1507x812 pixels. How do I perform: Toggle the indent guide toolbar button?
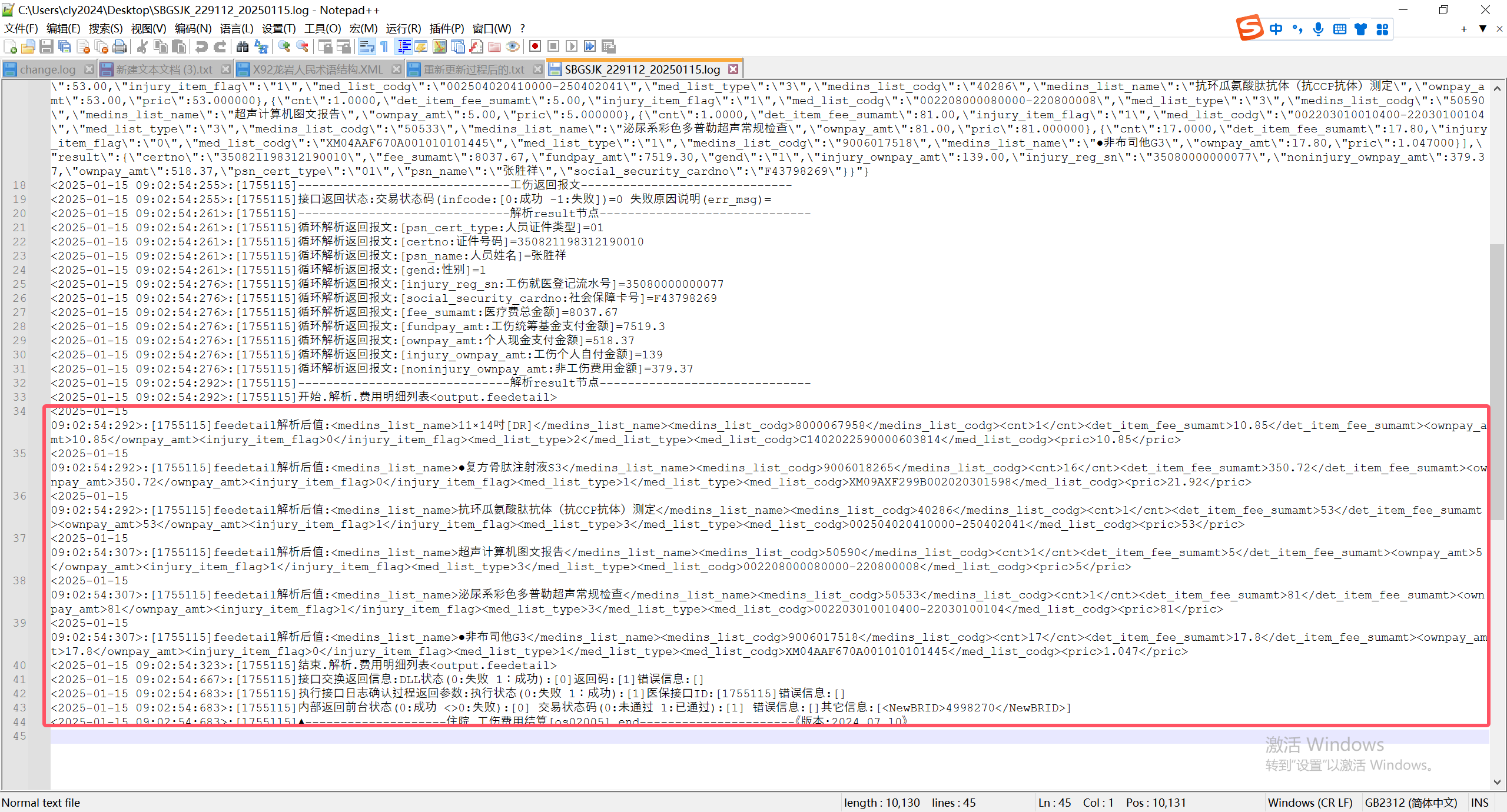coord(404,46)
